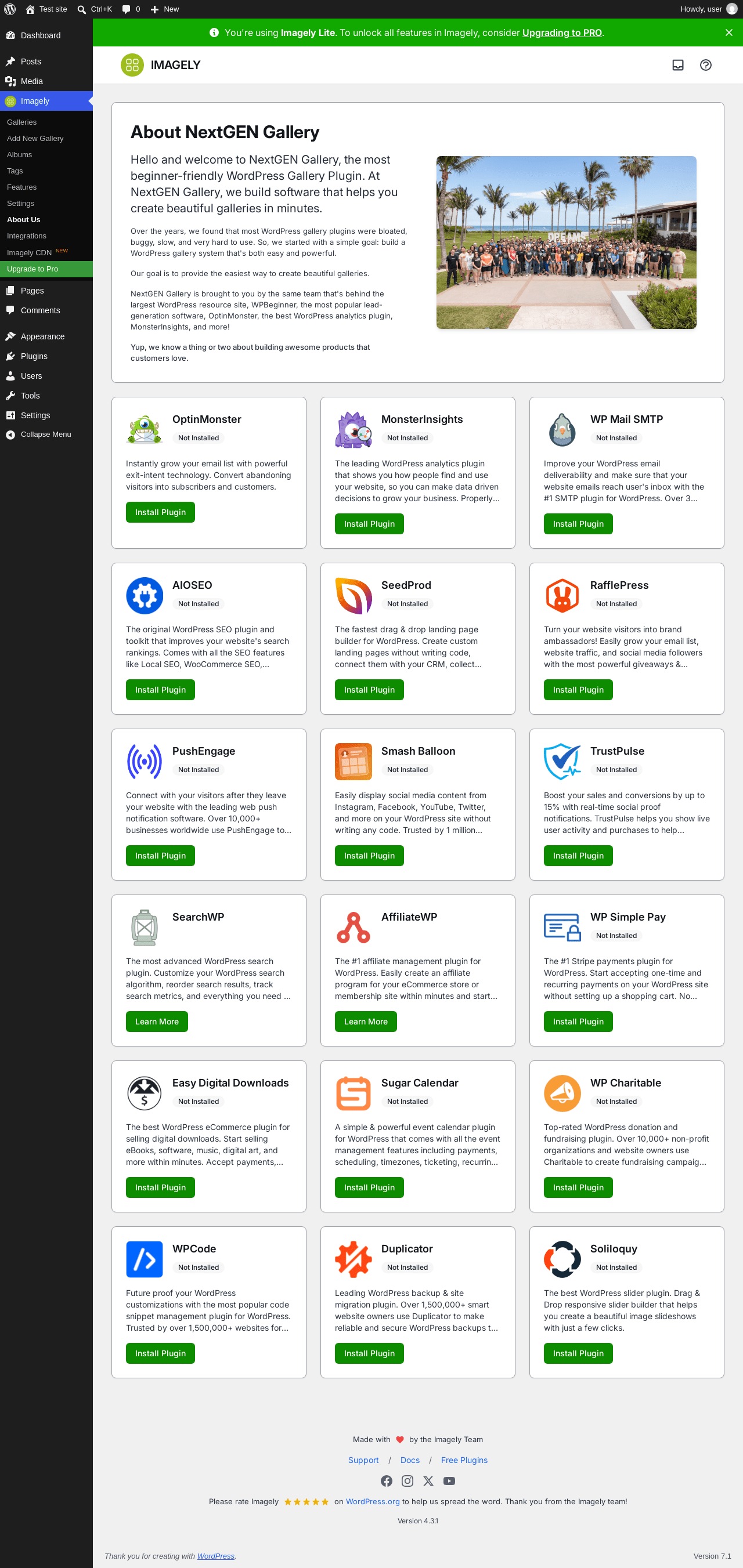Viewport: 743px width, 1568px height.
Task: Install the Duplicator plugin
Action: coord(369,1353)
